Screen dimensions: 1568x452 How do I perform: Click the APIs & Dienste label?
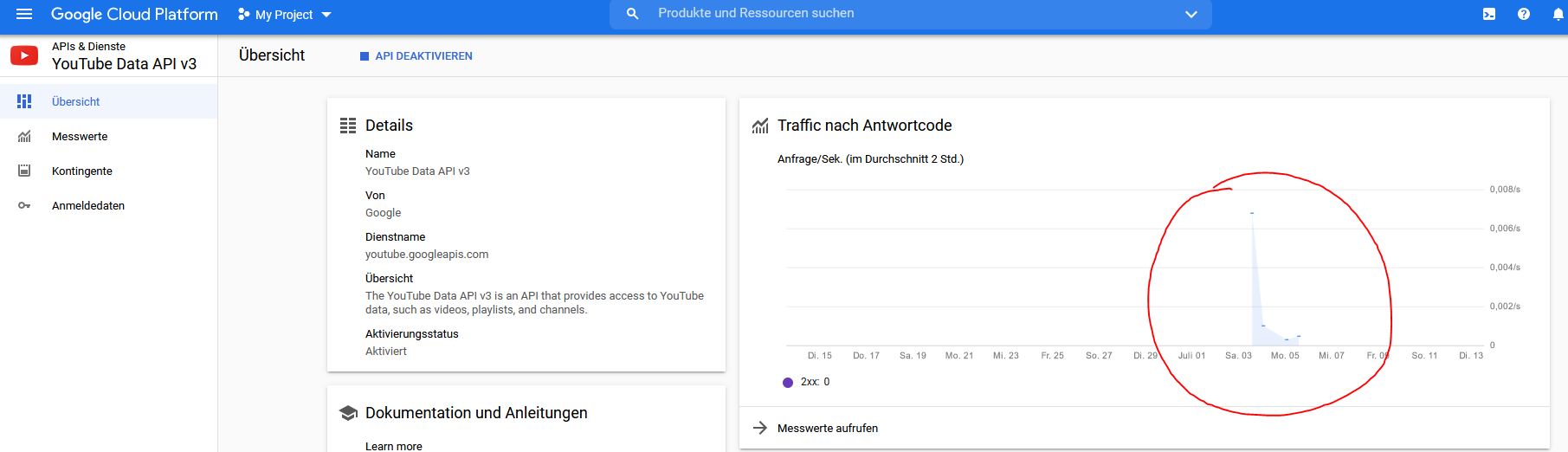88,47
